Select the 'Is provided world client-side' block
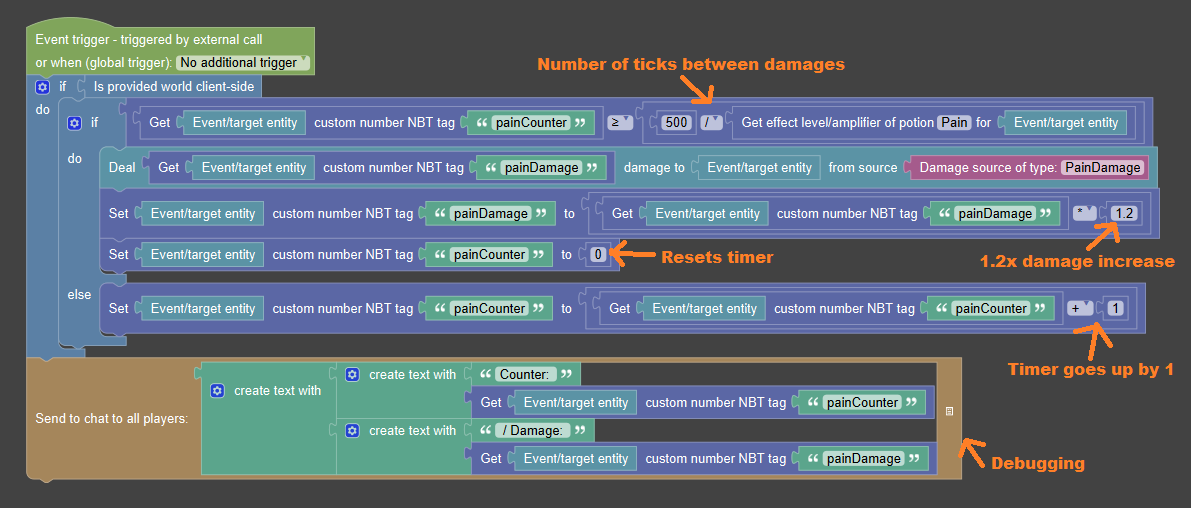This screenshot has width=1191, height=508. tap(173, 87)
